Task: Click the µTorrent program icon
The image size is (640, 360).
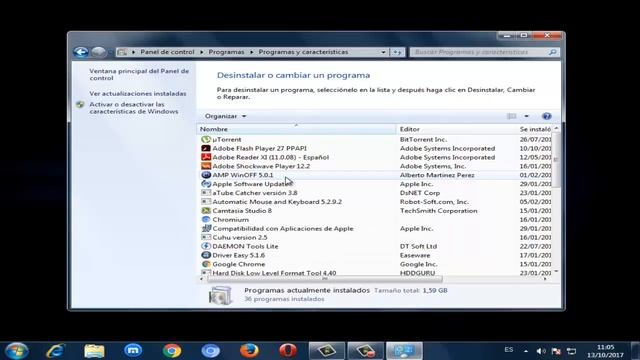Action: point(206,140)
